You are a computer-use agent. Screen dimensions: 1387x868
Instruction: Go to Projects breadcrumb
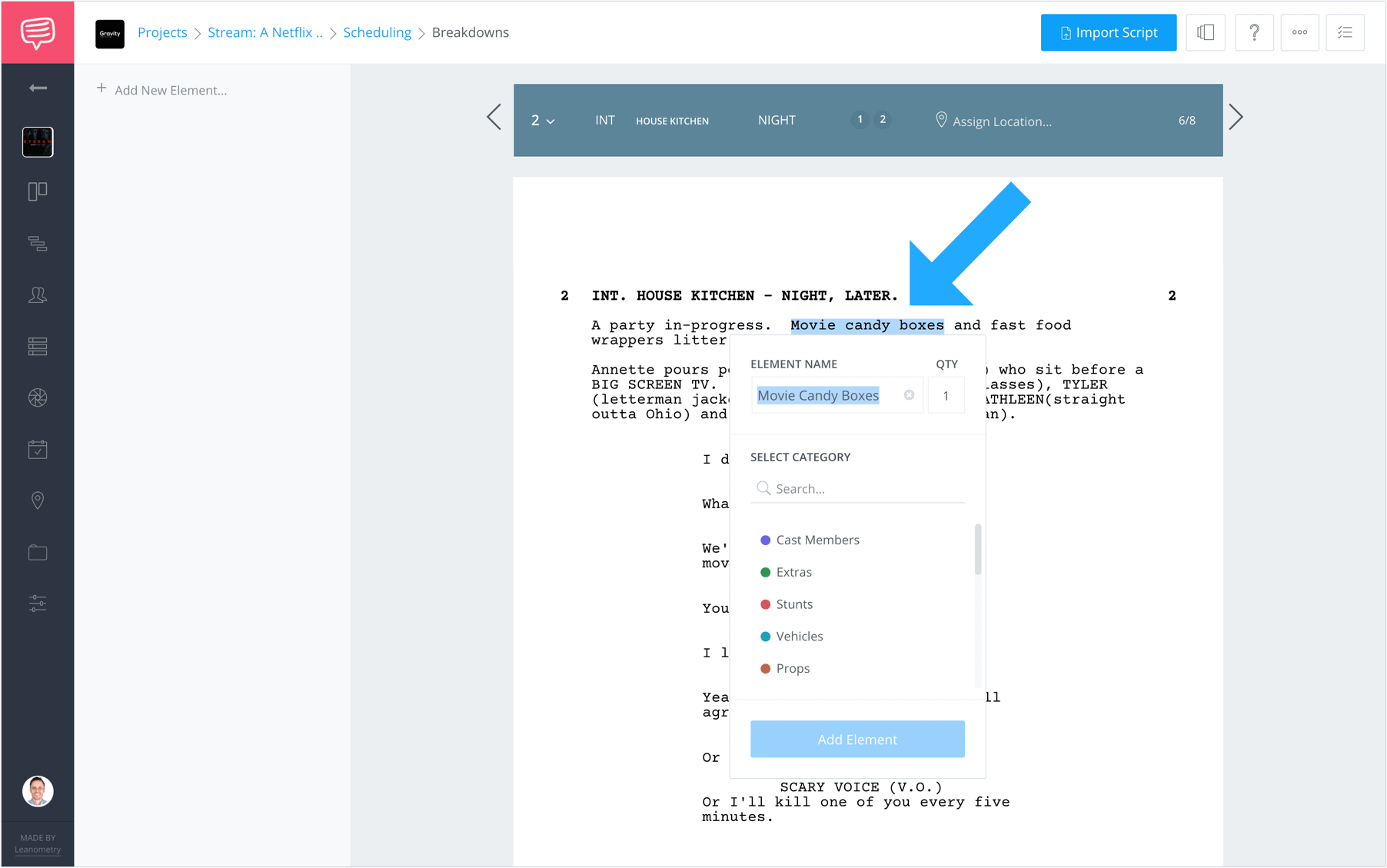(162, 32)
